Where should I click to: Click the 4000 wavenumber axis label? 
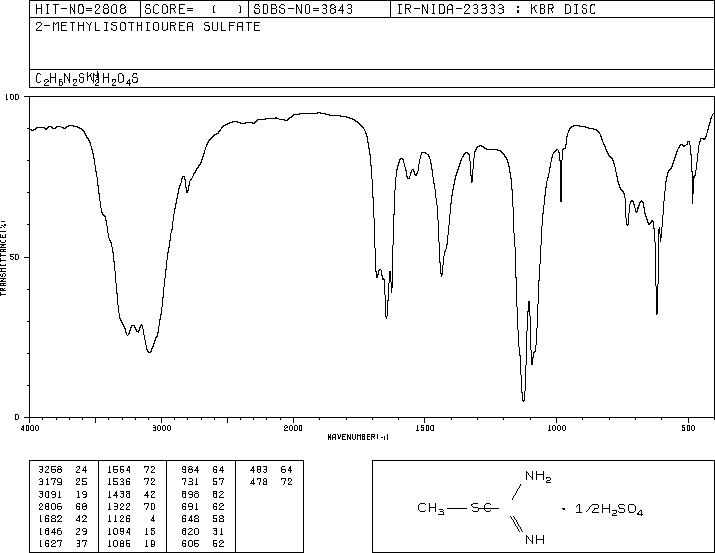pos(30,428)
